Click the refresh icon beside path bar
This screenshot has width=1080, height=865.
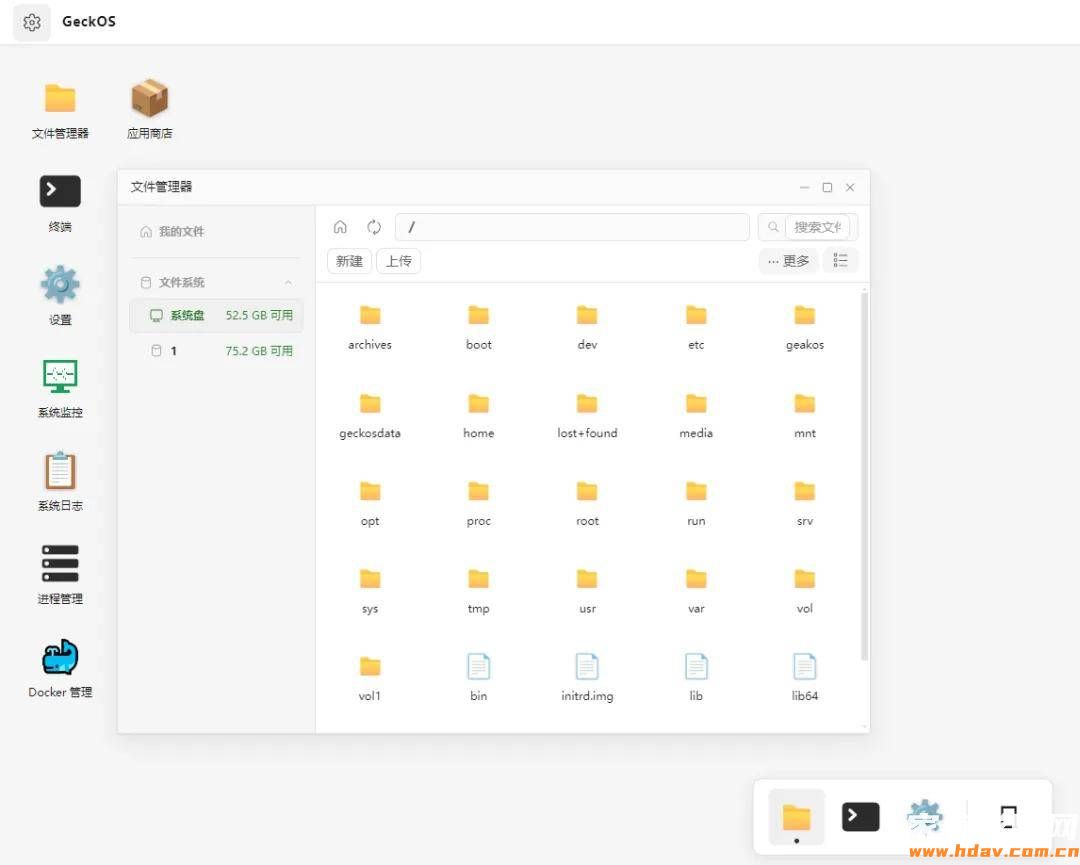(x=374, y=227)
